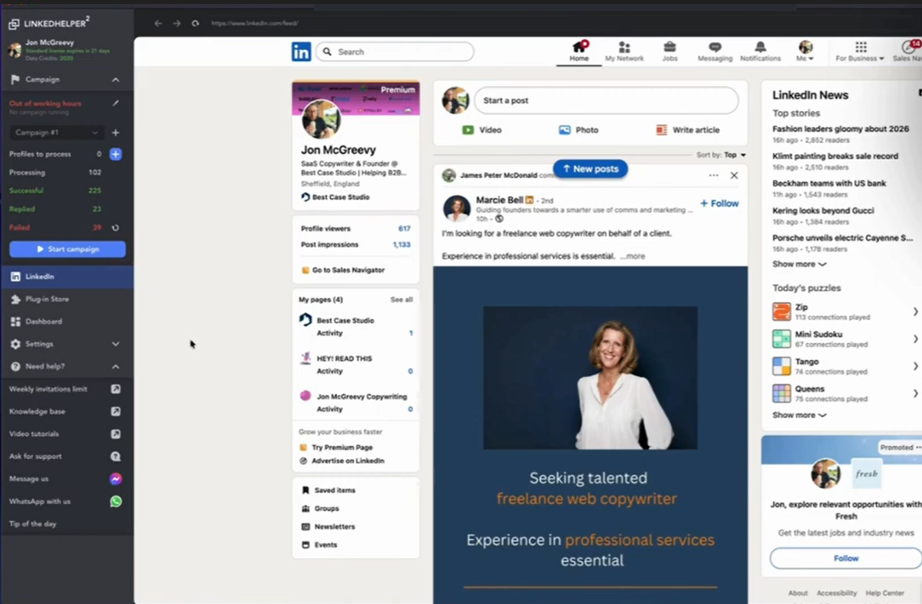Collapse the Need help? section
Viewport: 922px width, 604px height.
[116, 366]
